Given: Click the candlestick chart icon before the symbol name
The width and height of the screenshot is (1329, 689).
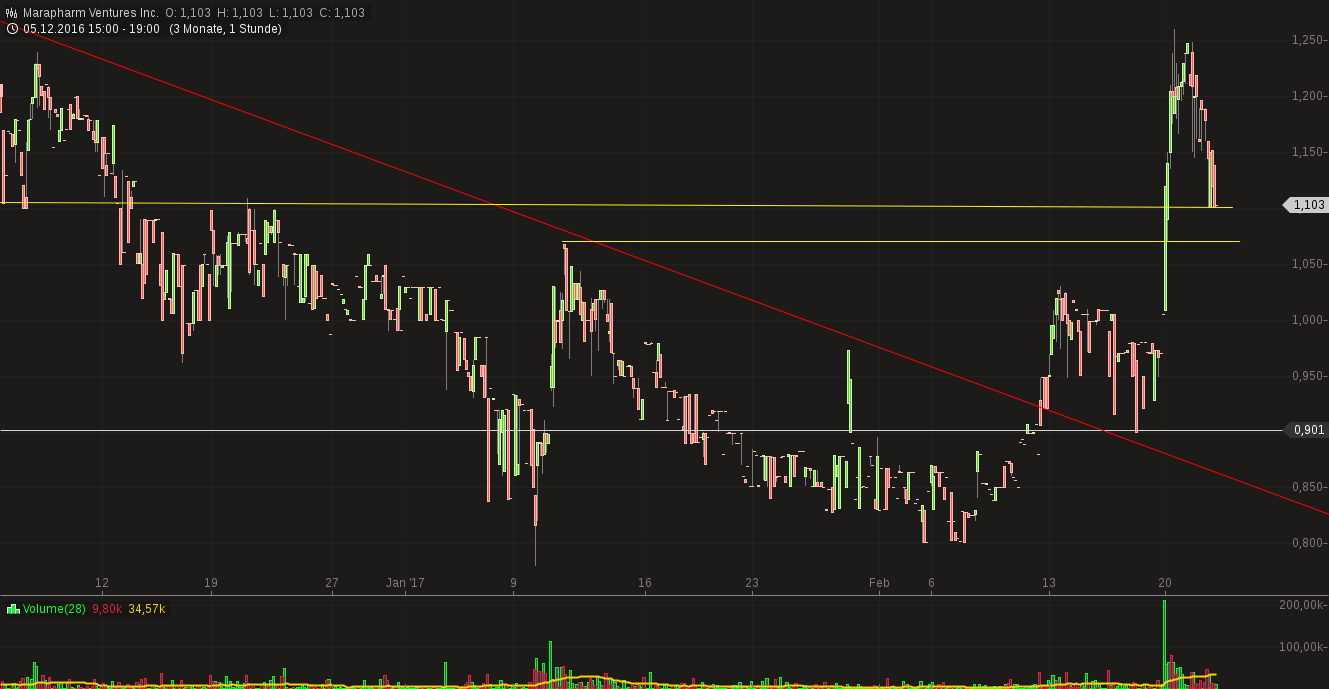Looking at the screenshot, I should coord(9,12).
